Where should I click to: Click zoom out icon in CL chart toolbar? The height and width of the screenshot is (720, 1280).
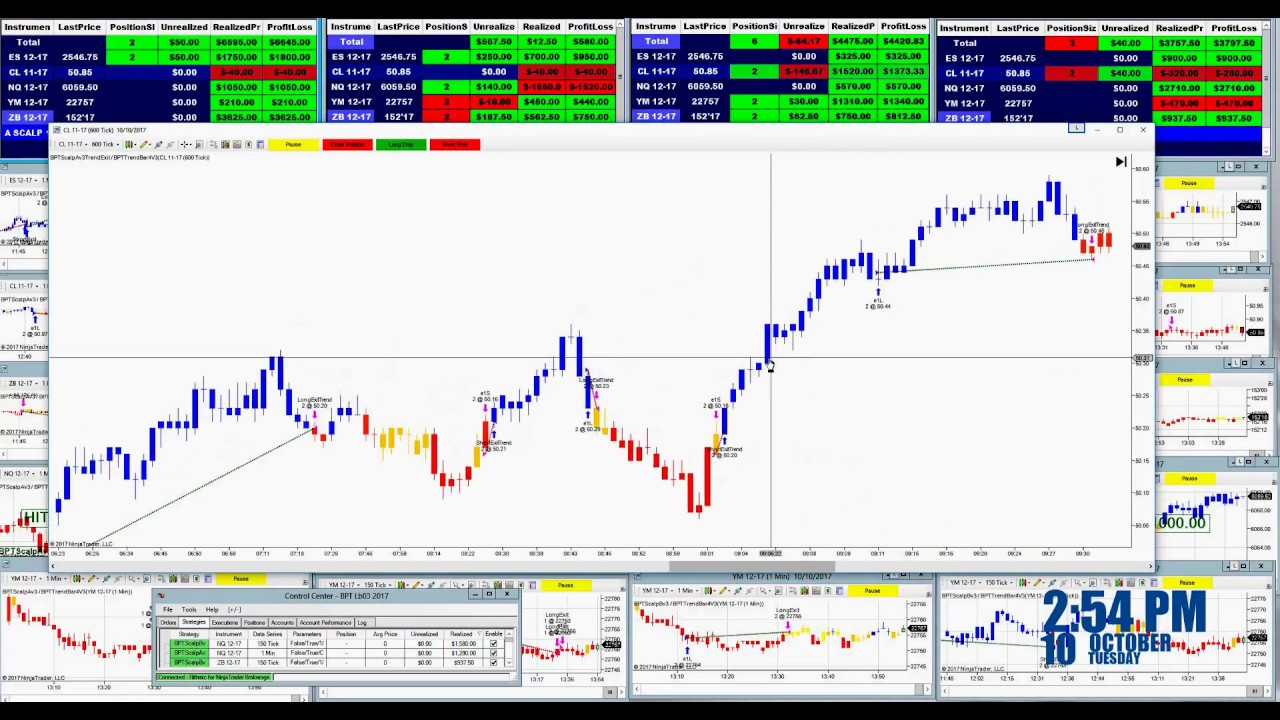pos(170,145)
